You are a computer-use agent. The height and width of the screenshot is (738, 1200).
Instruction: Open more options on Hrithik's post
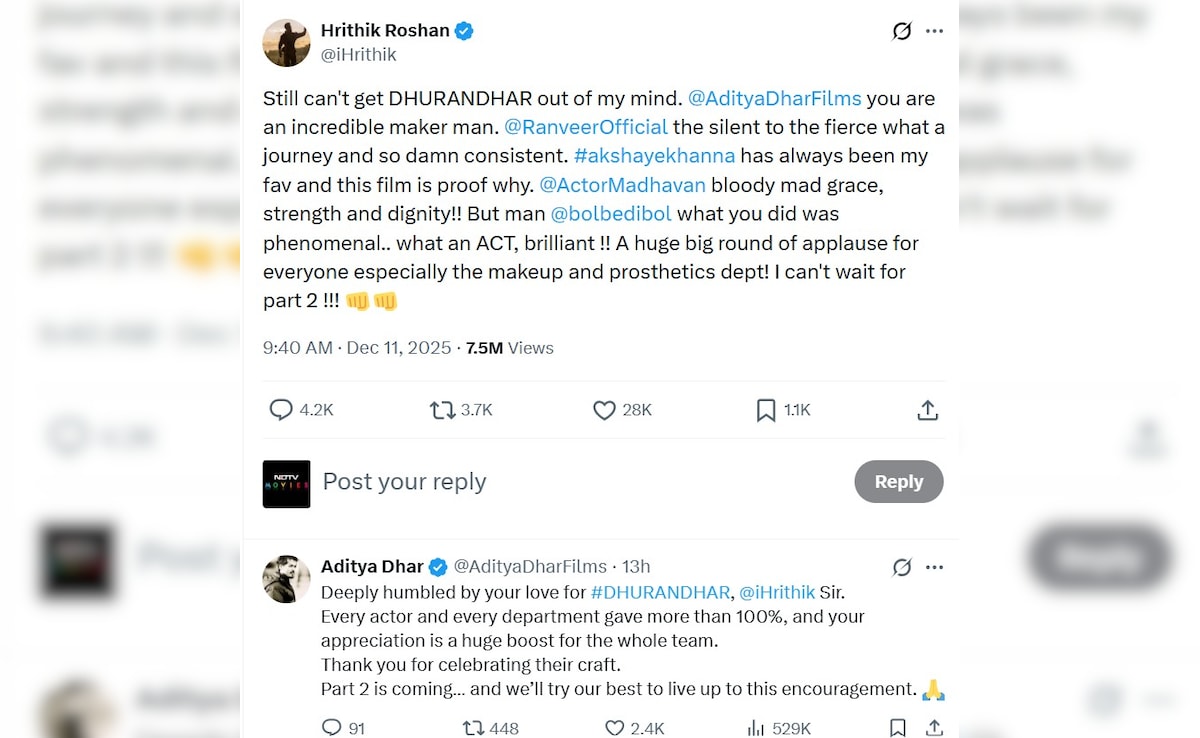[x=934, y=31]
